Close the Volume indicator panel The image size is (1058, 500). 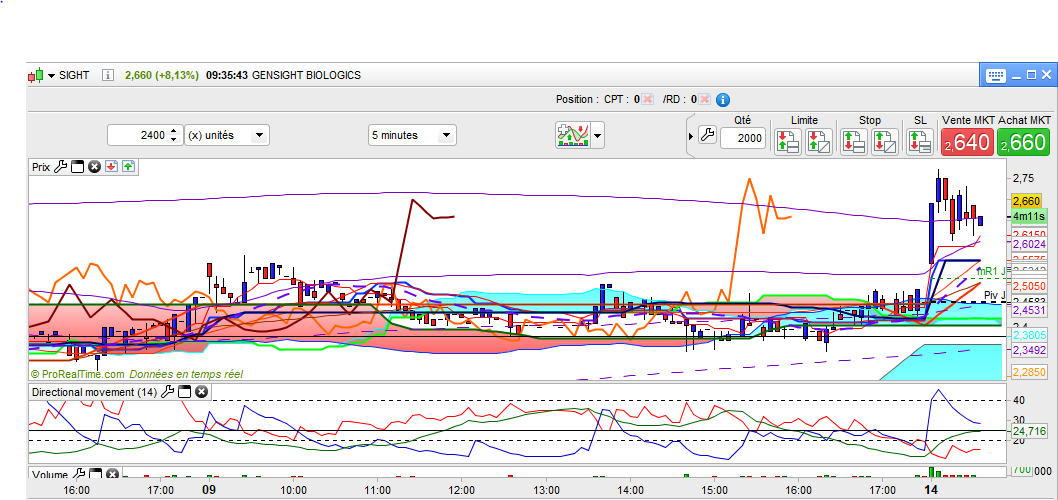click(112, 474)
